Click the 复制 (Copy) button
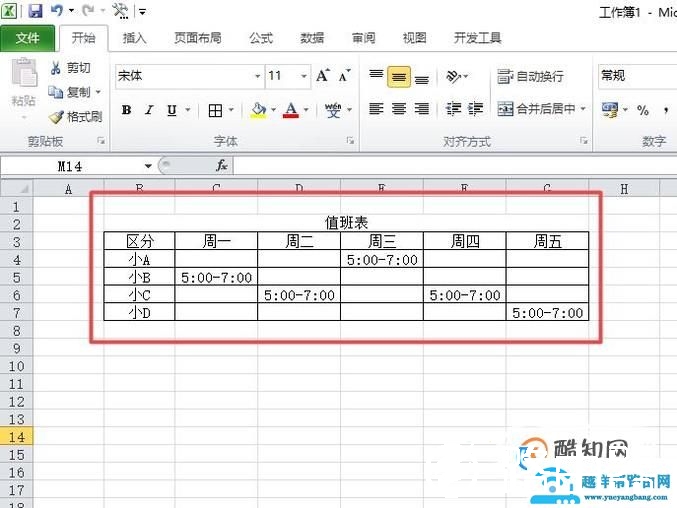The width and height of the screenshot is (677, 508). point(70,92)
